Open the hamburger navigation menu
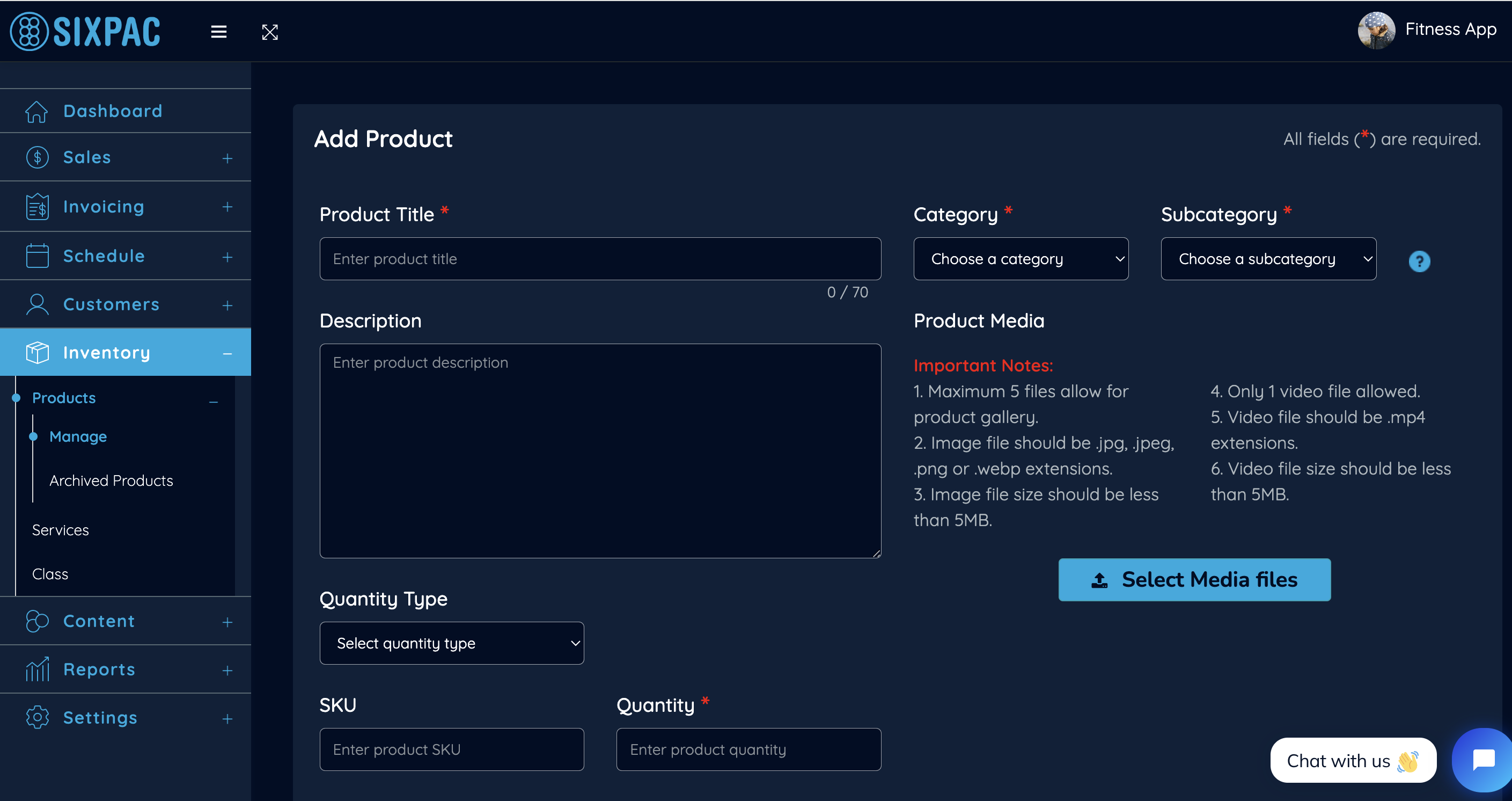The height and width of the screenshot is (801, 1512). tap(218, 32)
